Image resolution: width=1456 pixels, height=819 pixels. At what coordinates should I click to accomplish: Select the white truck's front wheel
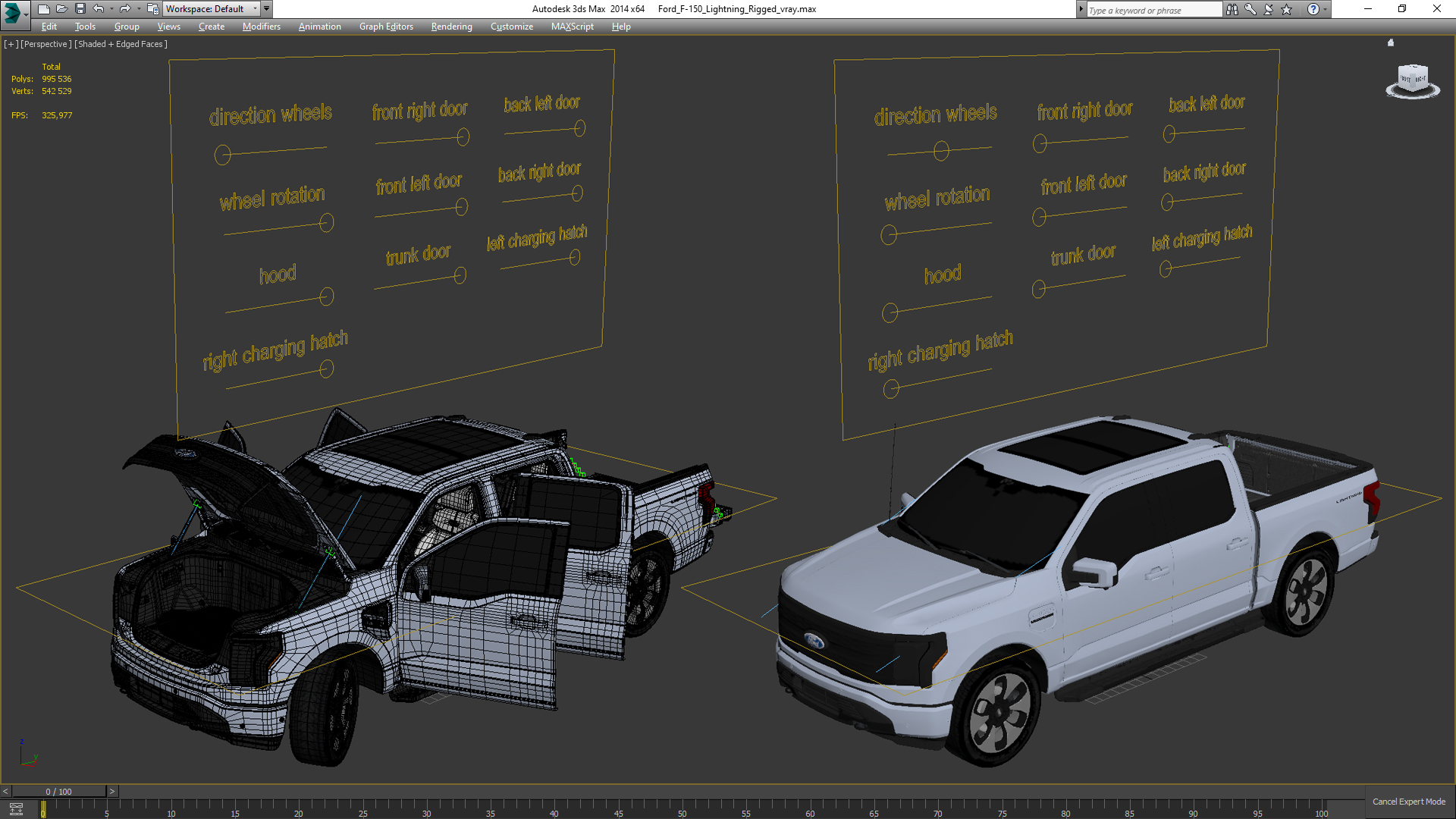pyautogui.click(x=1000, y=715)
